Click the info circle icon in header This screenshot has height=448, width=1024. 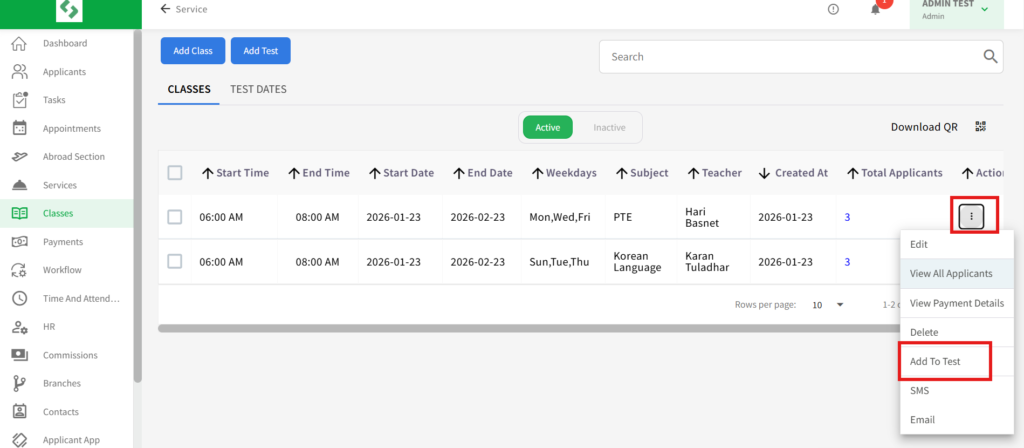pyautogui.click(x=833, y=9)
